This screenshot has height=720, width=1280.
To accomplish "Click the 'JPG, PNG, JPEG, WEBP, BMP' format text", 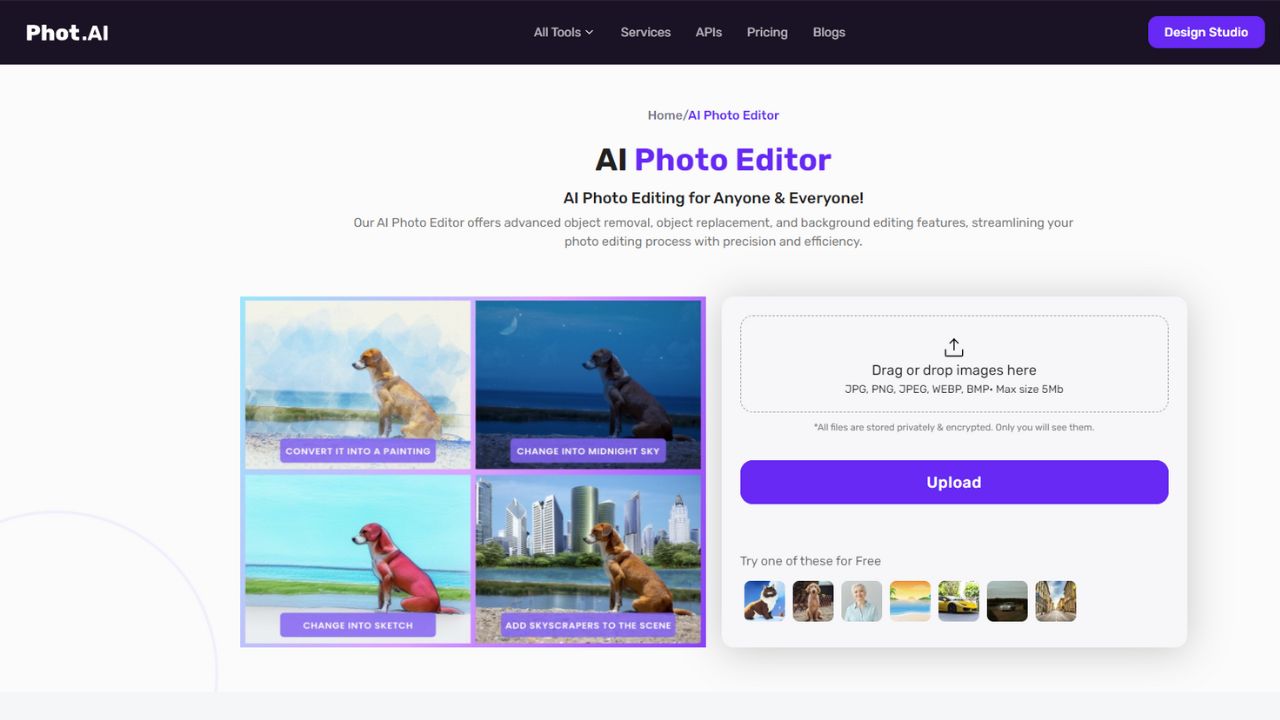I will [x=918, y=389].
